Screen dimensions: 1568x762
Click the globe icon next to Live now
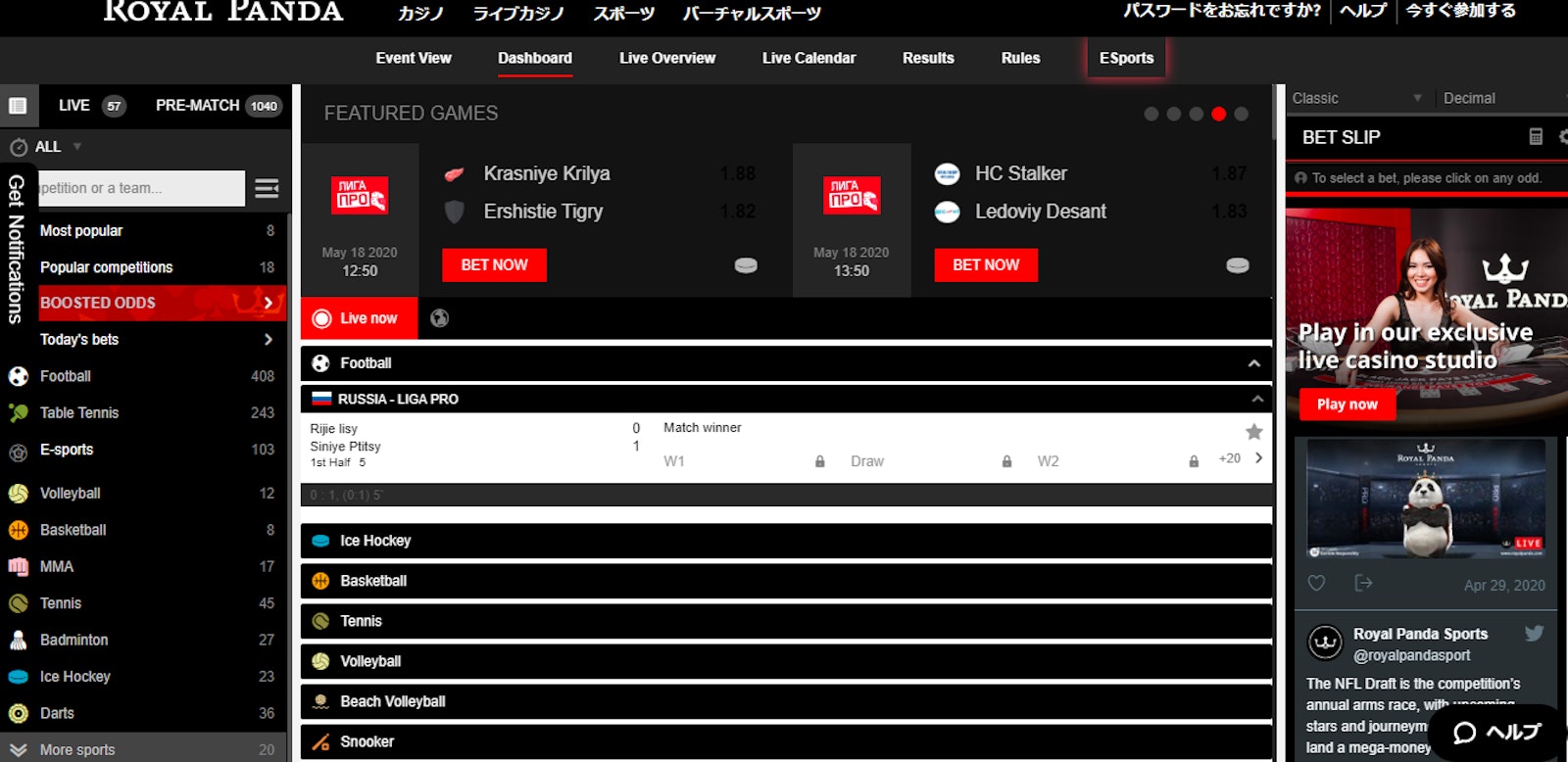[x=439, y=318]
